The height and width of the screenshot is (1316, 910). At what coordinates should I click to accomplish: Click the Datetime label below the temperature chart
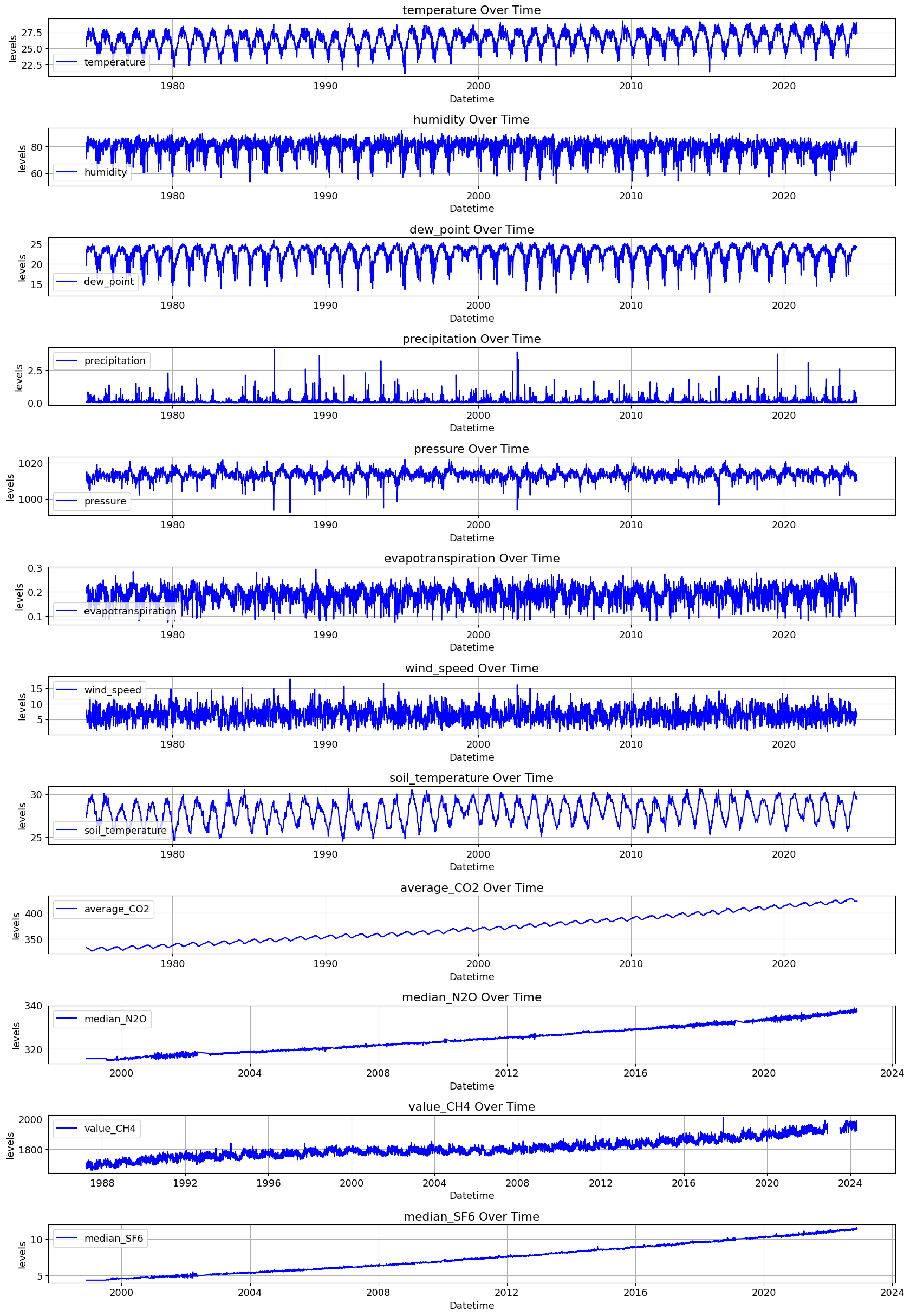(x=472, y=99)
